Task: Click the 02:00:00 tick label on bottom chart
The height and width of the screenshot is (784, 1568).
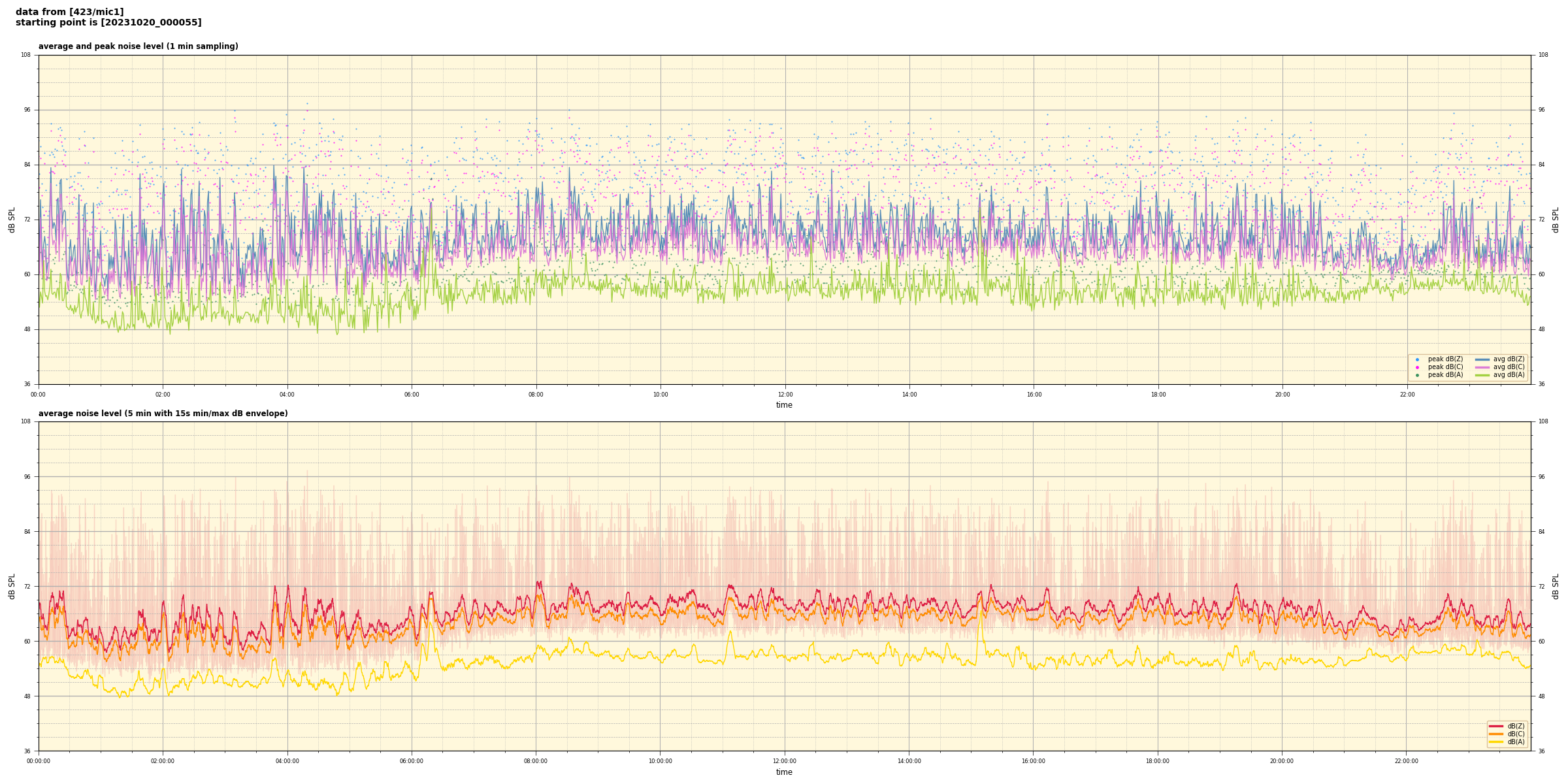Action: click(163, 761)
